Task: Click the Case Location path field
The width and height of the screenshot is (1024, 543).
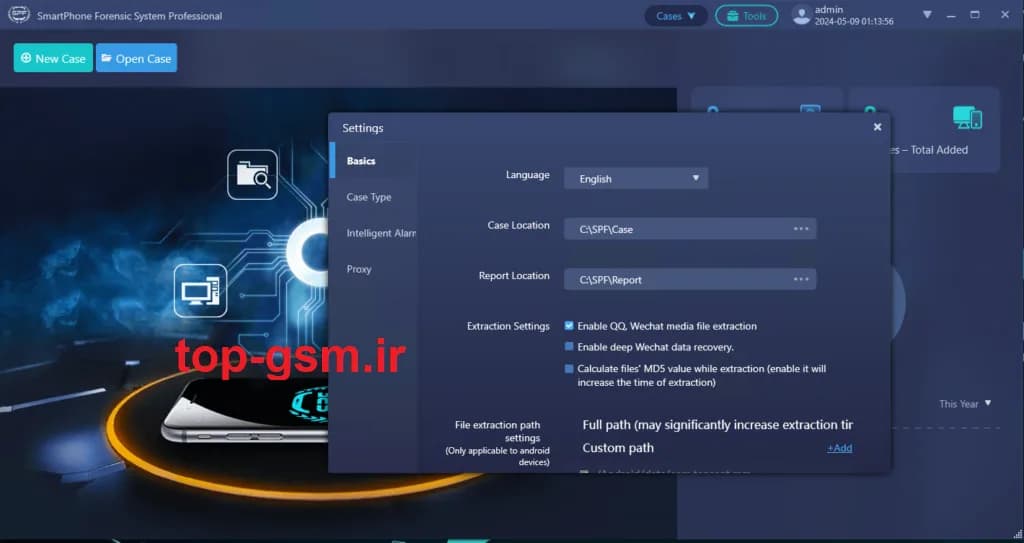Action: [x=690, y=229]
